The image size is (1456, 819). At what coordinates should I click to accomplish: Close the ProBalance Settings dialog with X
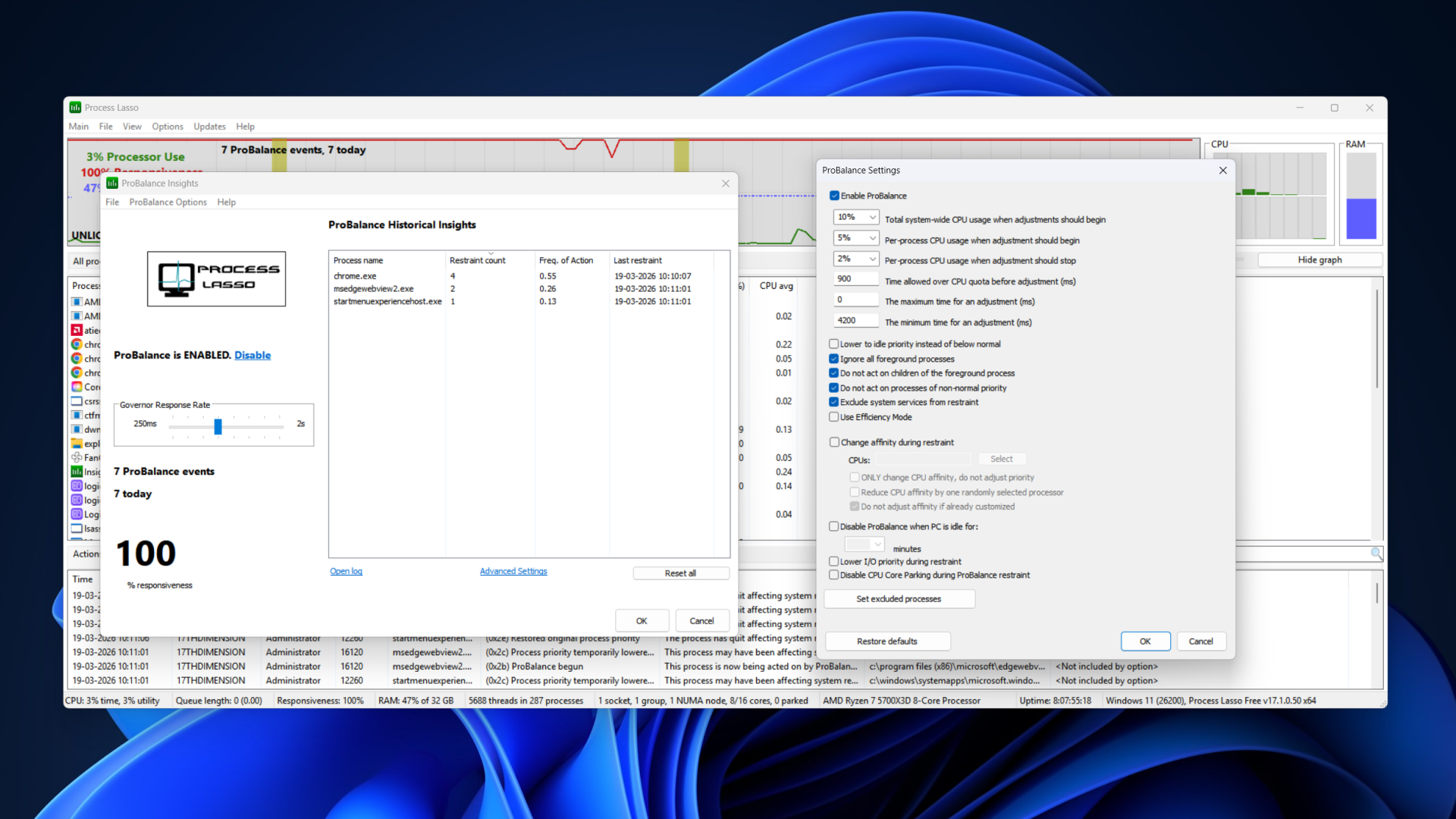[x=1222, y=171]
